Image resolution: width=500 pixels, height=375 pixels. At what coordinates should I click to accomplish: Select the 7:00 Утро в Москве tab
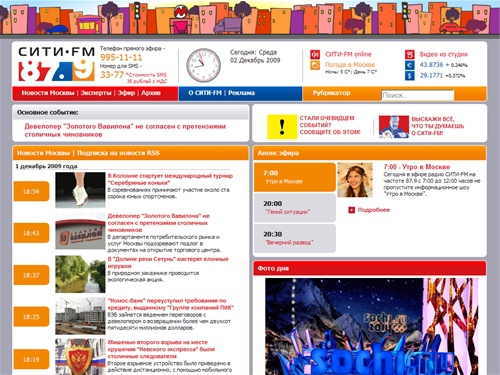tap(295, 177)
